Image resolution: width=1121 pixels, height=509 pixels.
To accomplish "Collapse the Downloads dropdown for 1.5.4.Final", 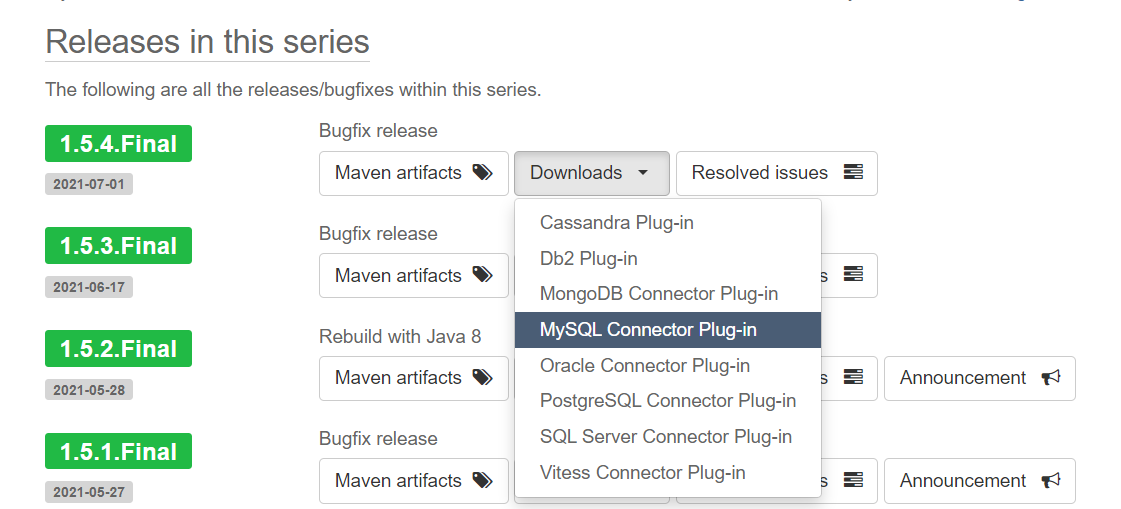I will point(591,173).
